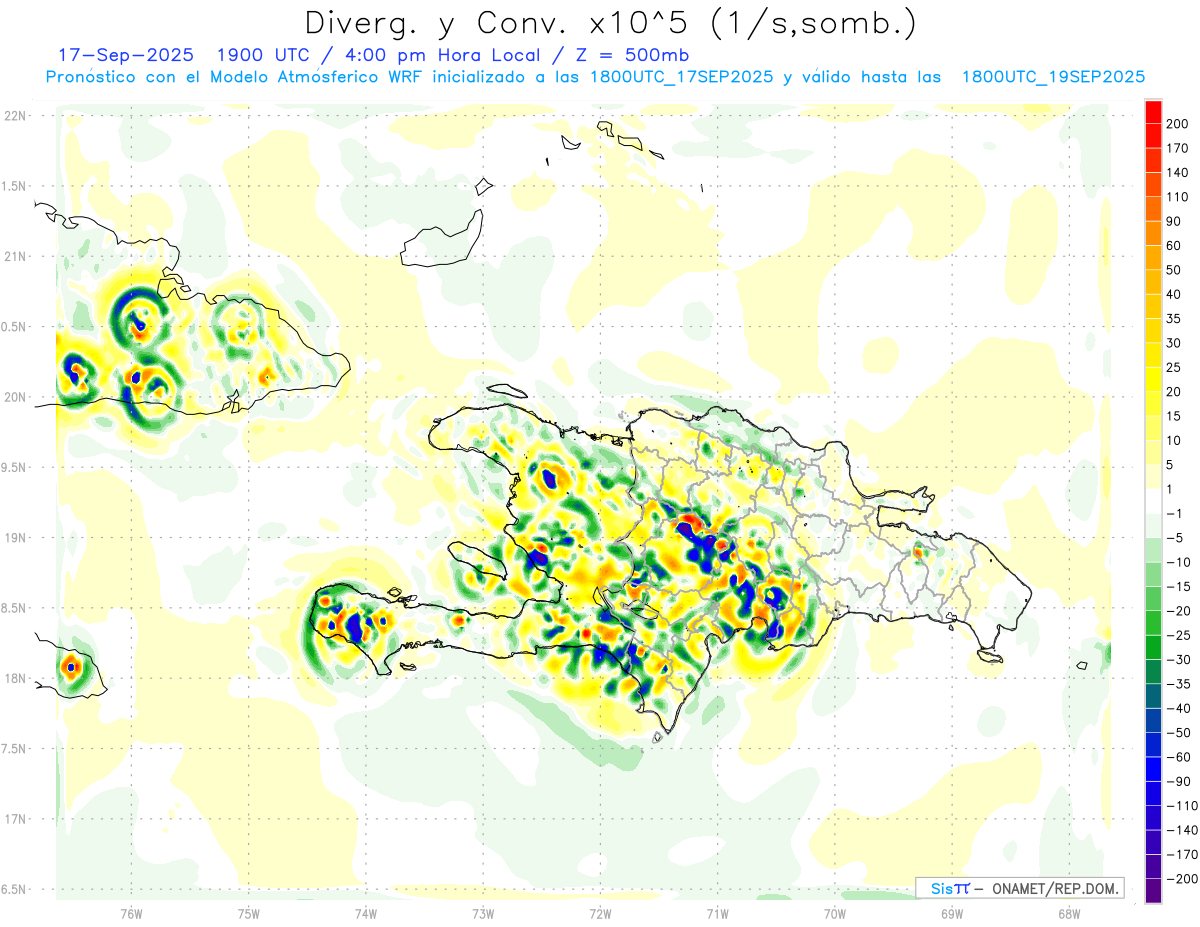1200x927 pixels.
Task: Click the legend value -30
Action: (1179, 660)
